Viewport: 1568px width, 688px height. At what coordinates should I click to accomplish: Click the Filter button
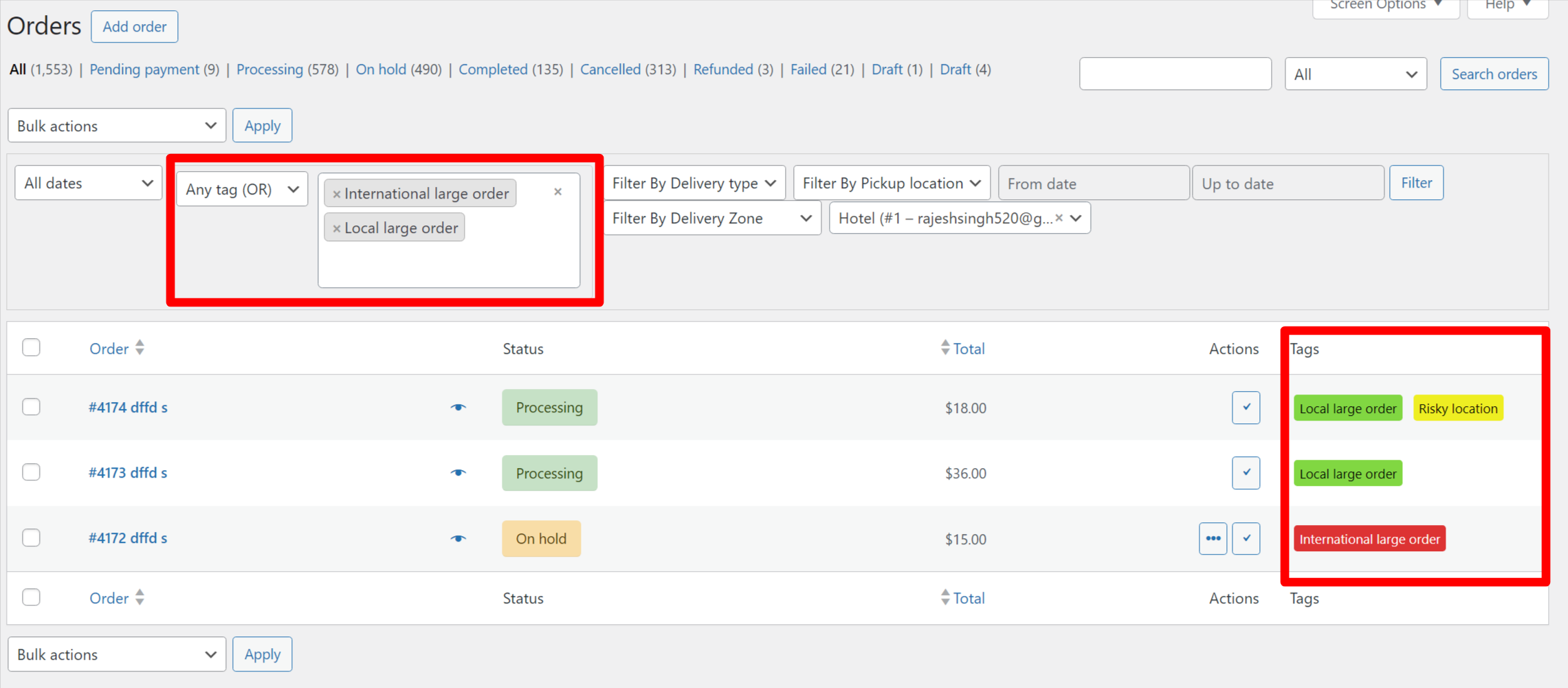[x=1416, y=183]
